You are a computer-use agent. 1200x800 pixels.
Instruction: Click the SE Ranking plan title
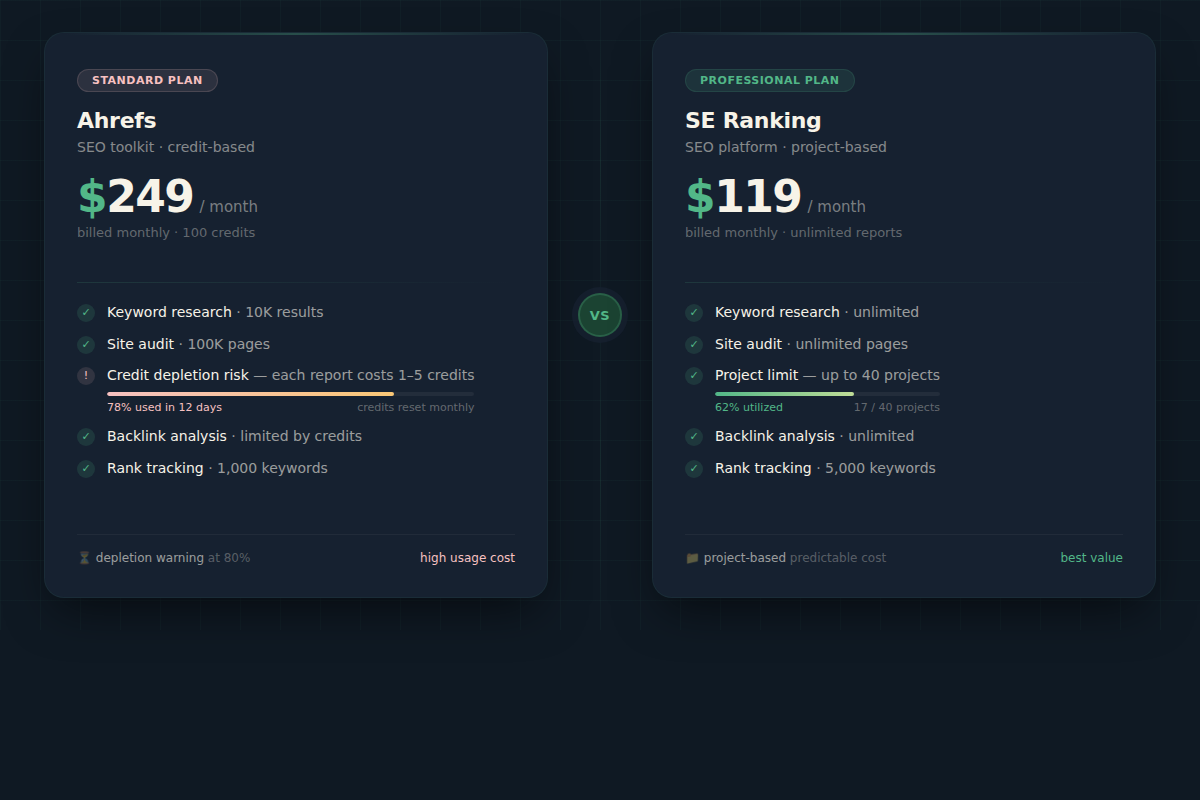[753, 121]
